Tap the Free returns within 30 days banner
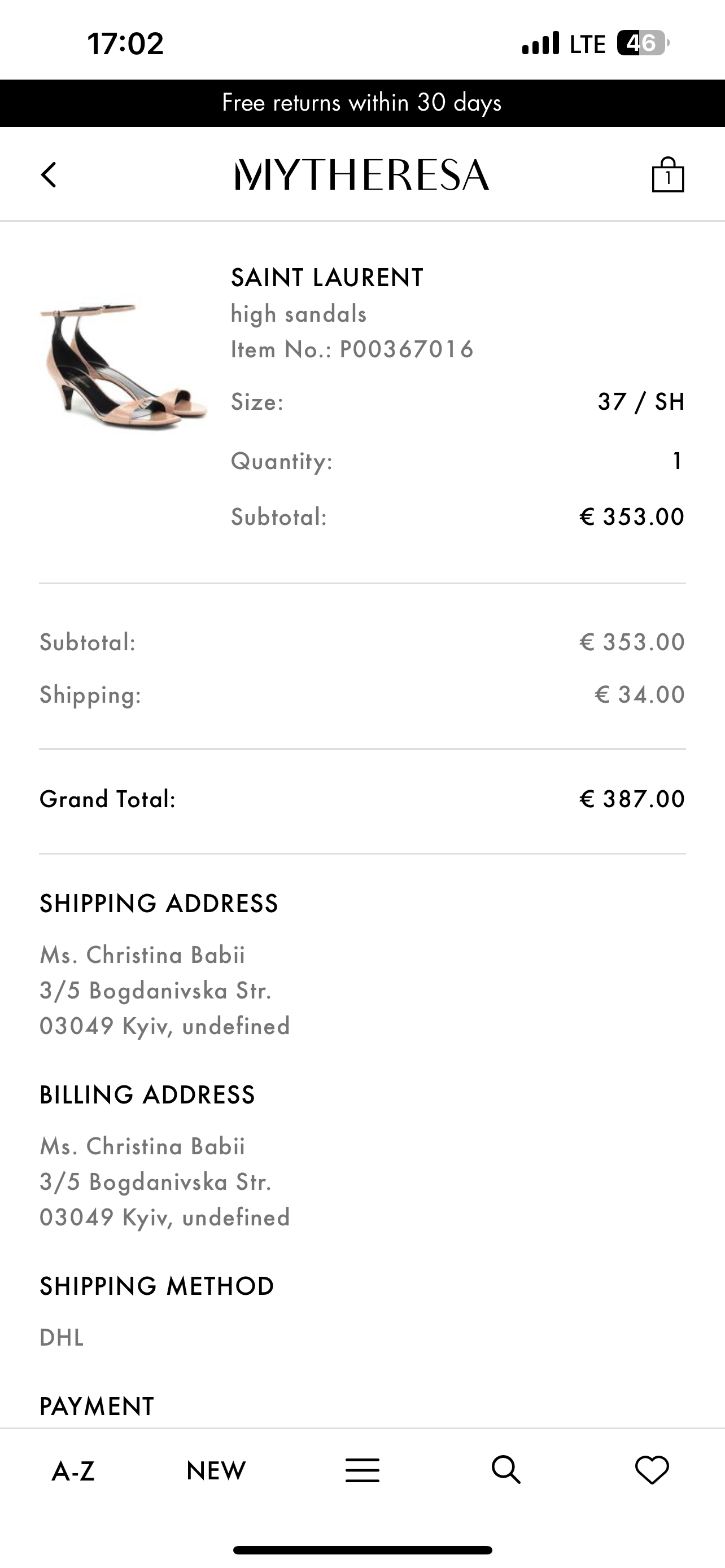The image size is (725, 1568). [x=362, y=103]
